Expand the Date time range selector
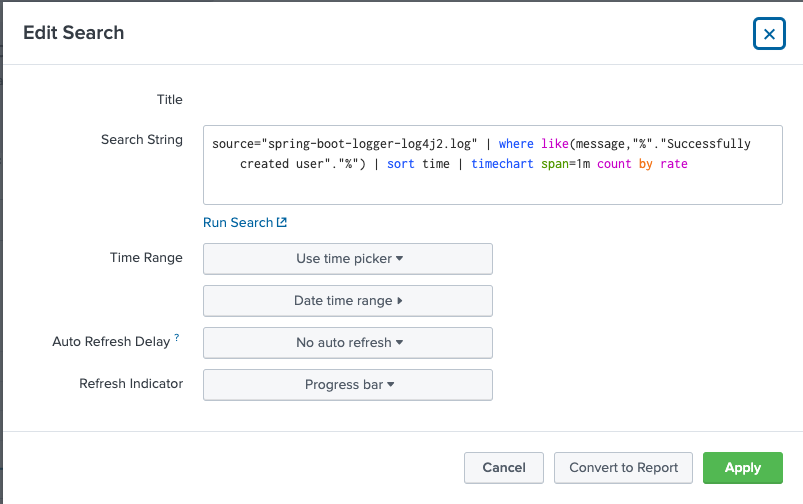 coord(348,301)
